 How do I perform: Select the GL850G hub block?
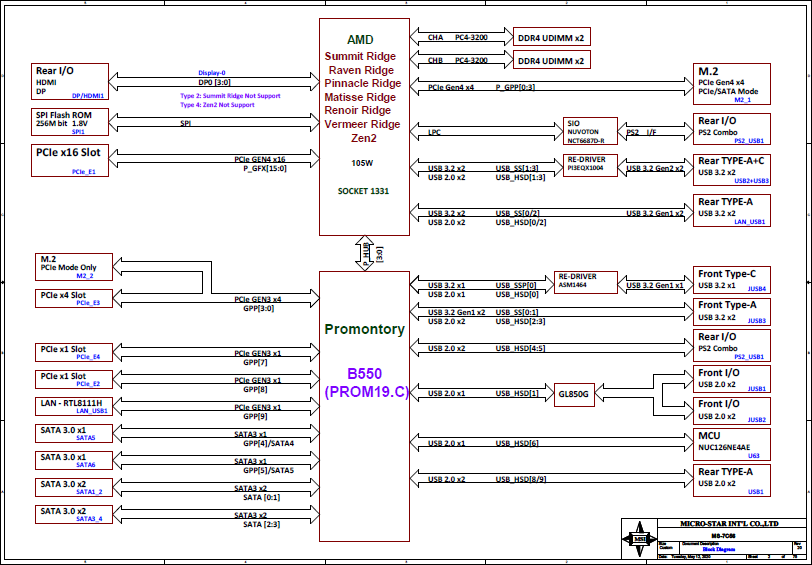tap(574, 395)
